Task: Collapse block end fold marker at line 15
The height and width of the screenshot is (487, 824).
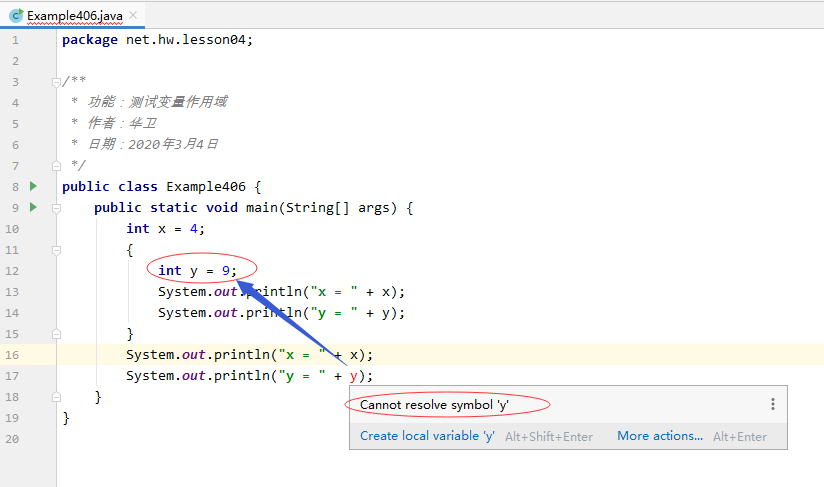Action: (x=56, y=334)
